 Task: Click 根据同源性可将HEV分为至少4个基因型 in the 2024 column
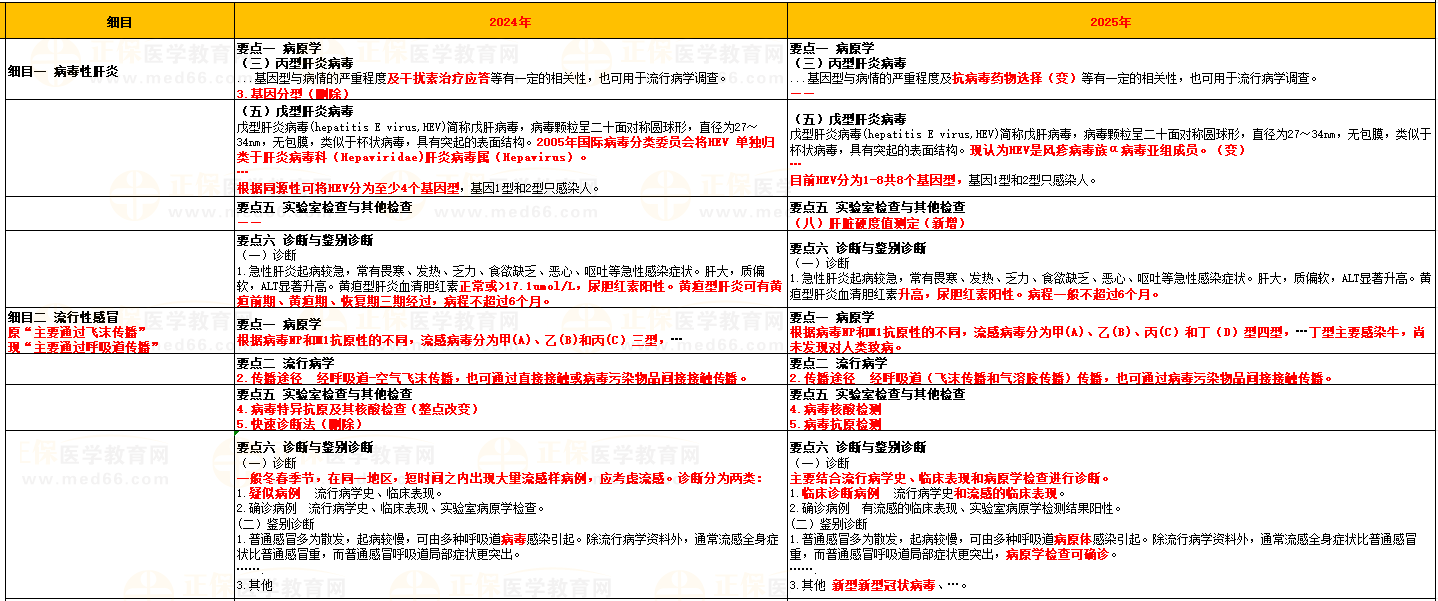coord(348,187)
